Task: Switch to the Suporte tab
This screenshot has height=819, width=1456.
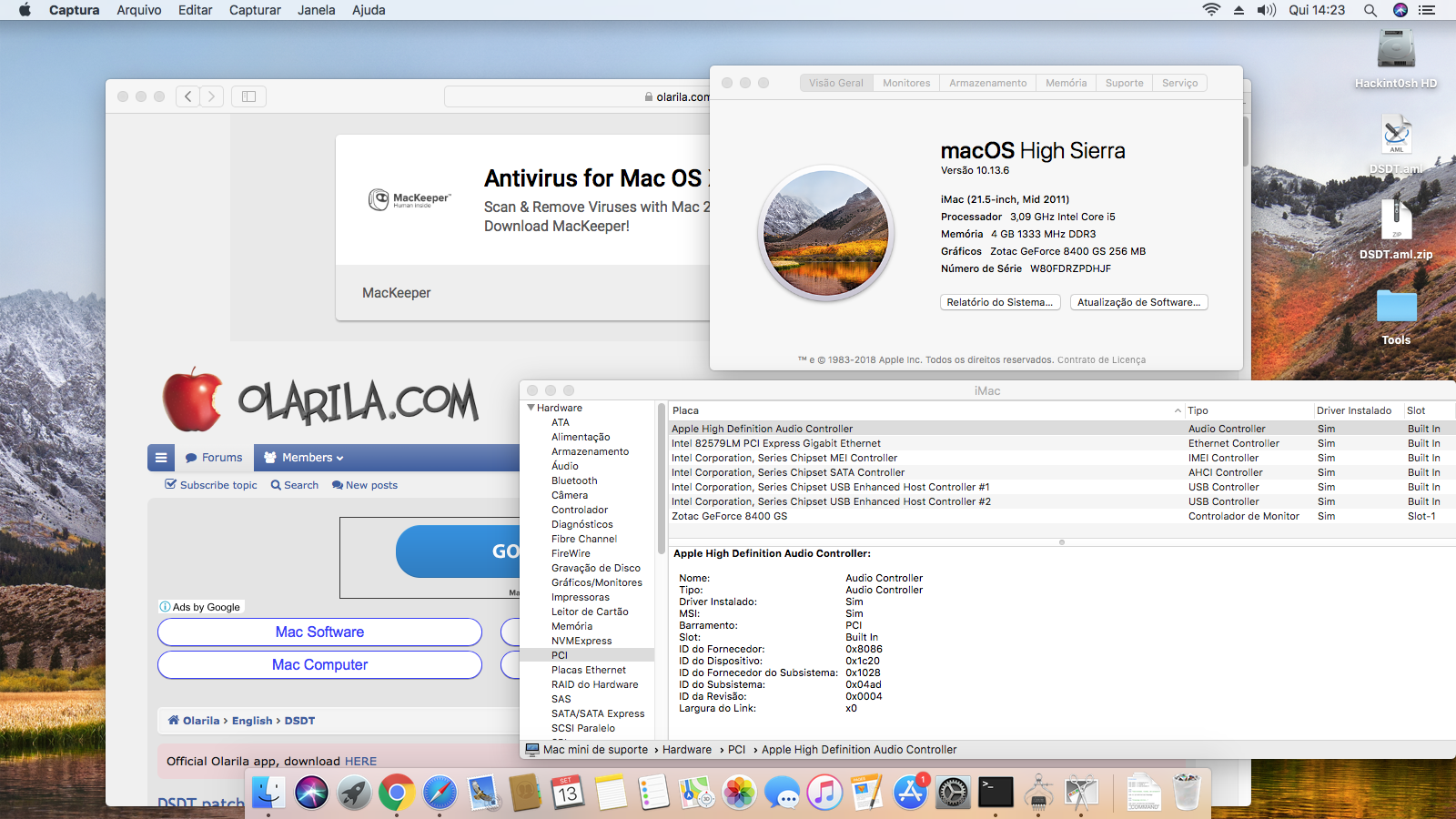Action: pyautogui.click(x=1125, y=83)
